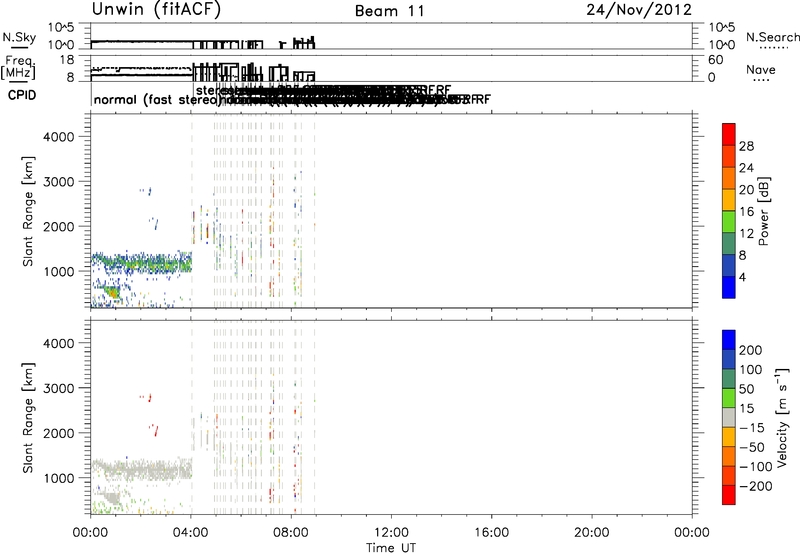Click the '16' tick on Power colorbar

tap(746, 211)
